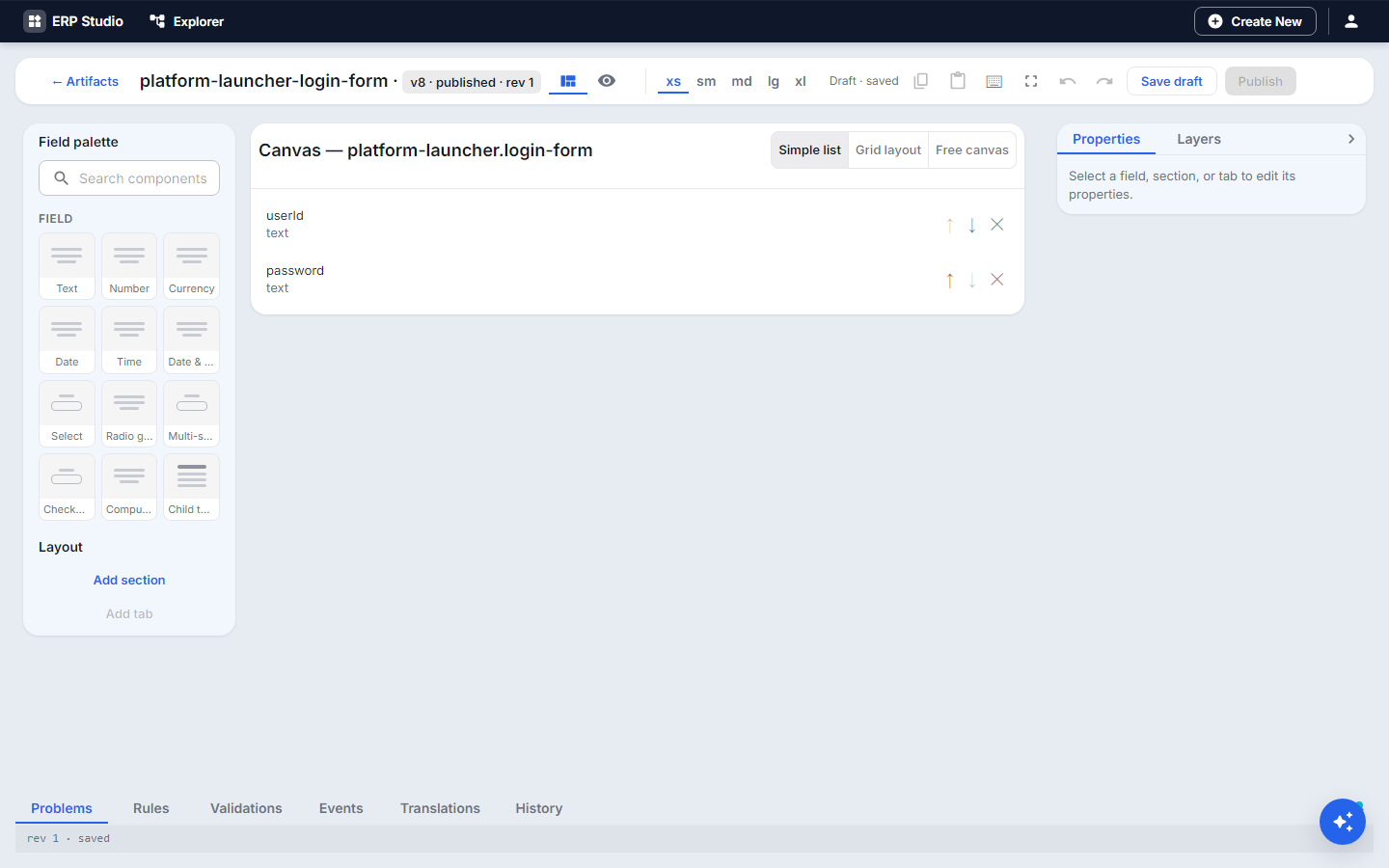Screen dimensions: 1389x868
Task: Open keyboard shortcuts icon in toolbar
Action: 994,81
